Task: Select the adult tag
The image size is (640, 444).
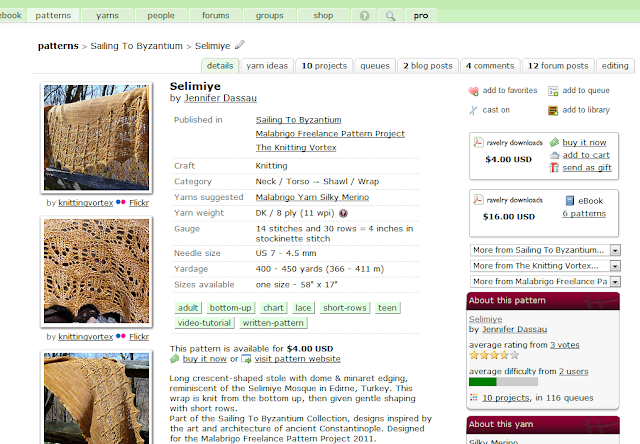Action: [x=188, y=308]
